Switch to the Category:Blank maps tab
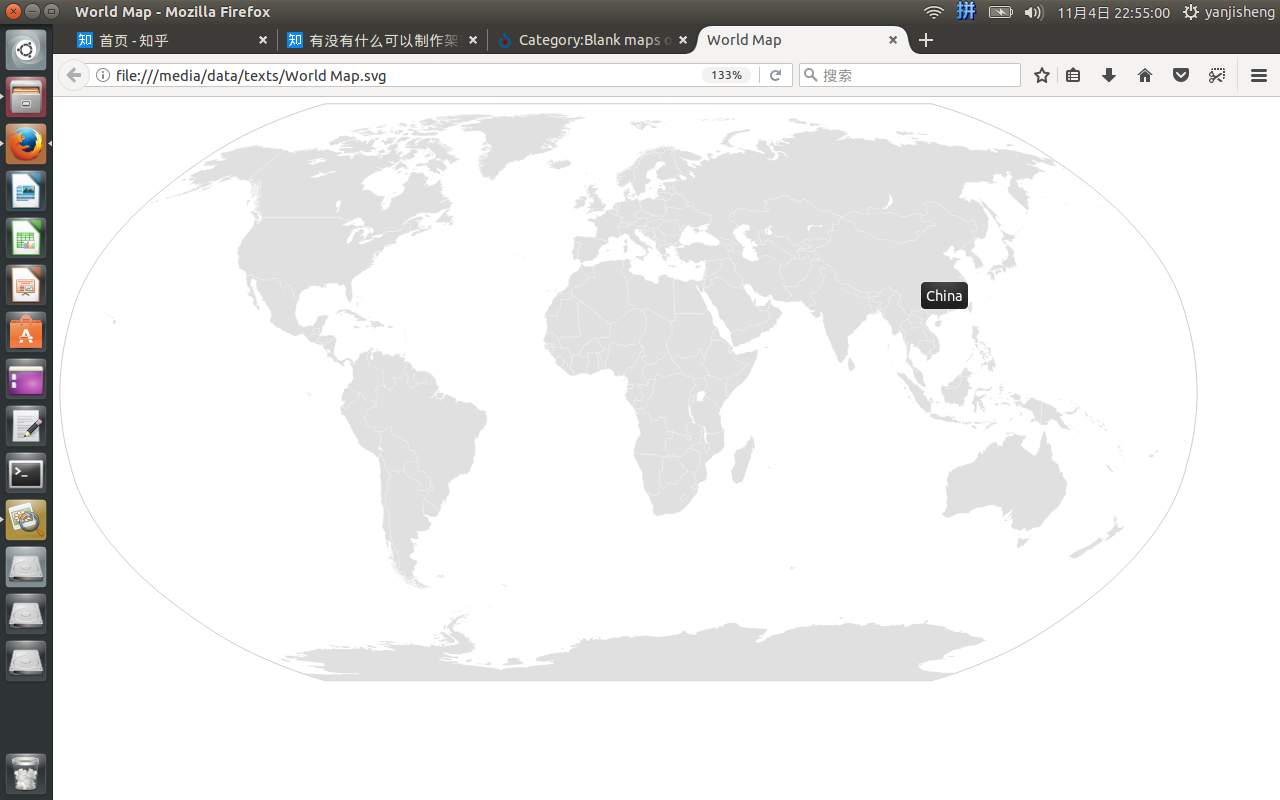 [x=592, y=40]
